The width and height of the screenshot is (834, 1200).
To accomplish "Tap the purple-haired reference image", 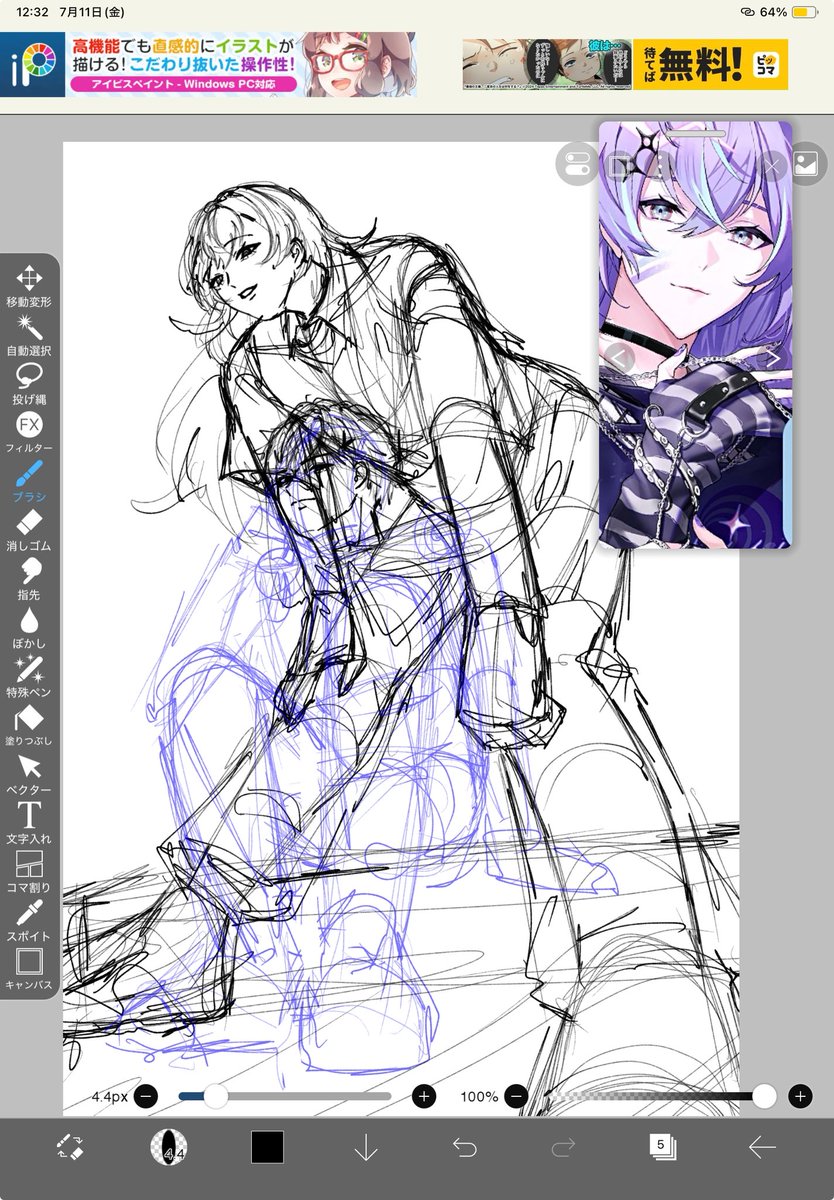I will [x=696, y=335].
